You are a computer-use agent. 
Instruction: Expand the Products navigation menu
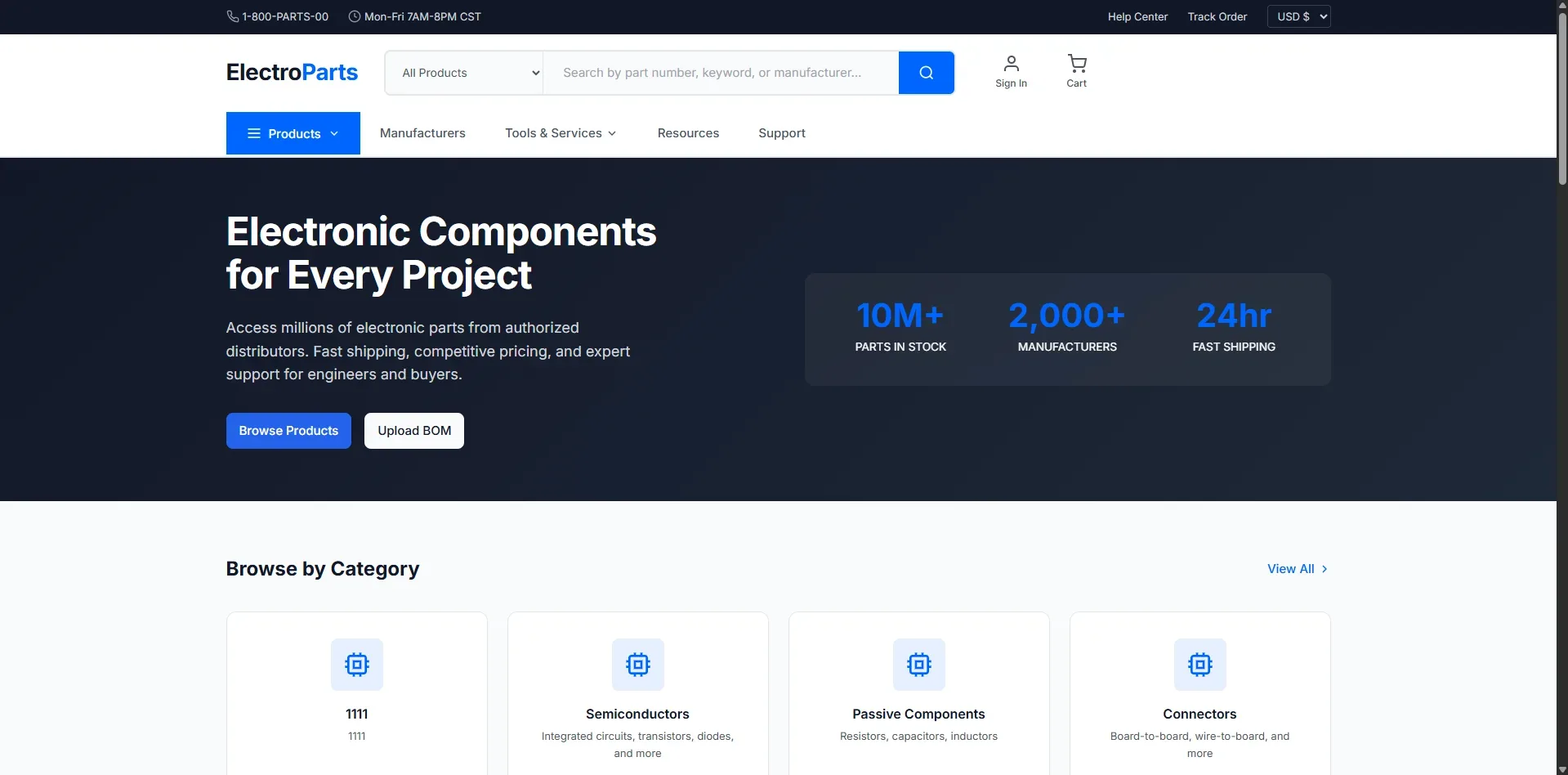[293, 132]
